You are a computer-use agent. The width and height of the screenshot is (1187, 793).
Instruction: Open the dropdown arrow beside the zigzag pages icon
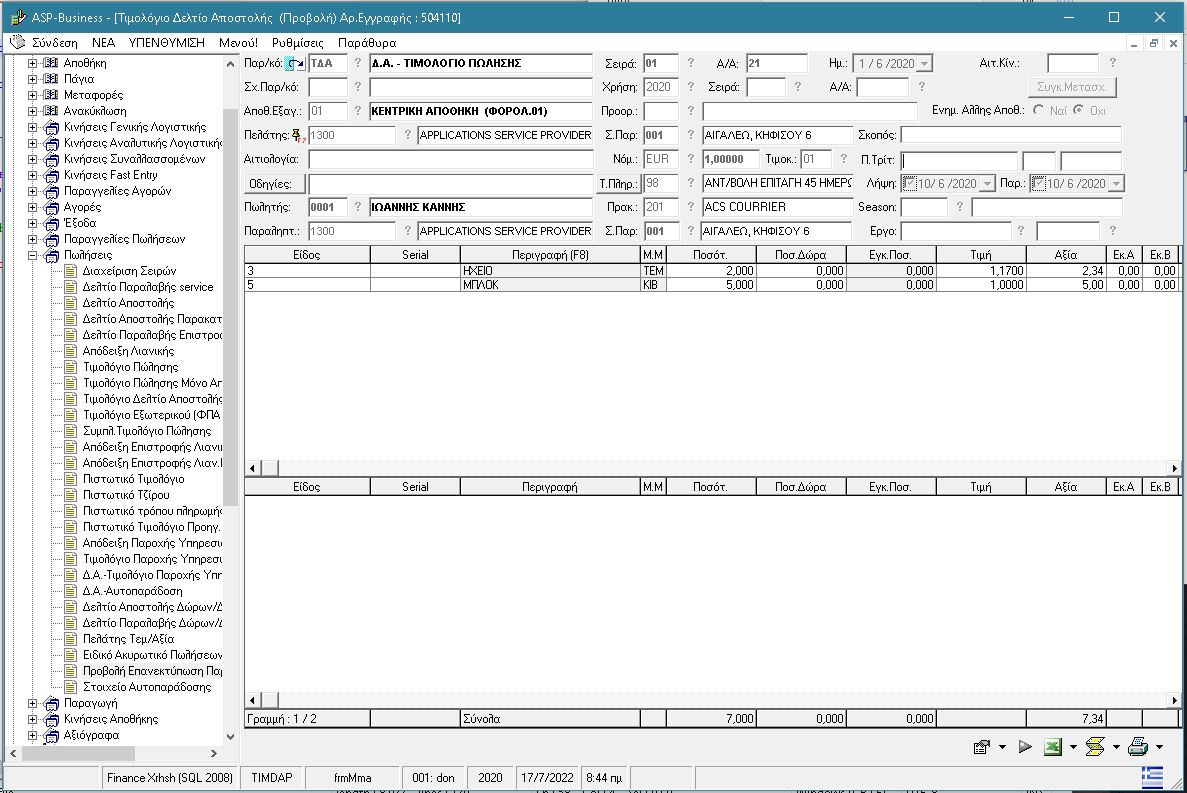coord(1116,748)
